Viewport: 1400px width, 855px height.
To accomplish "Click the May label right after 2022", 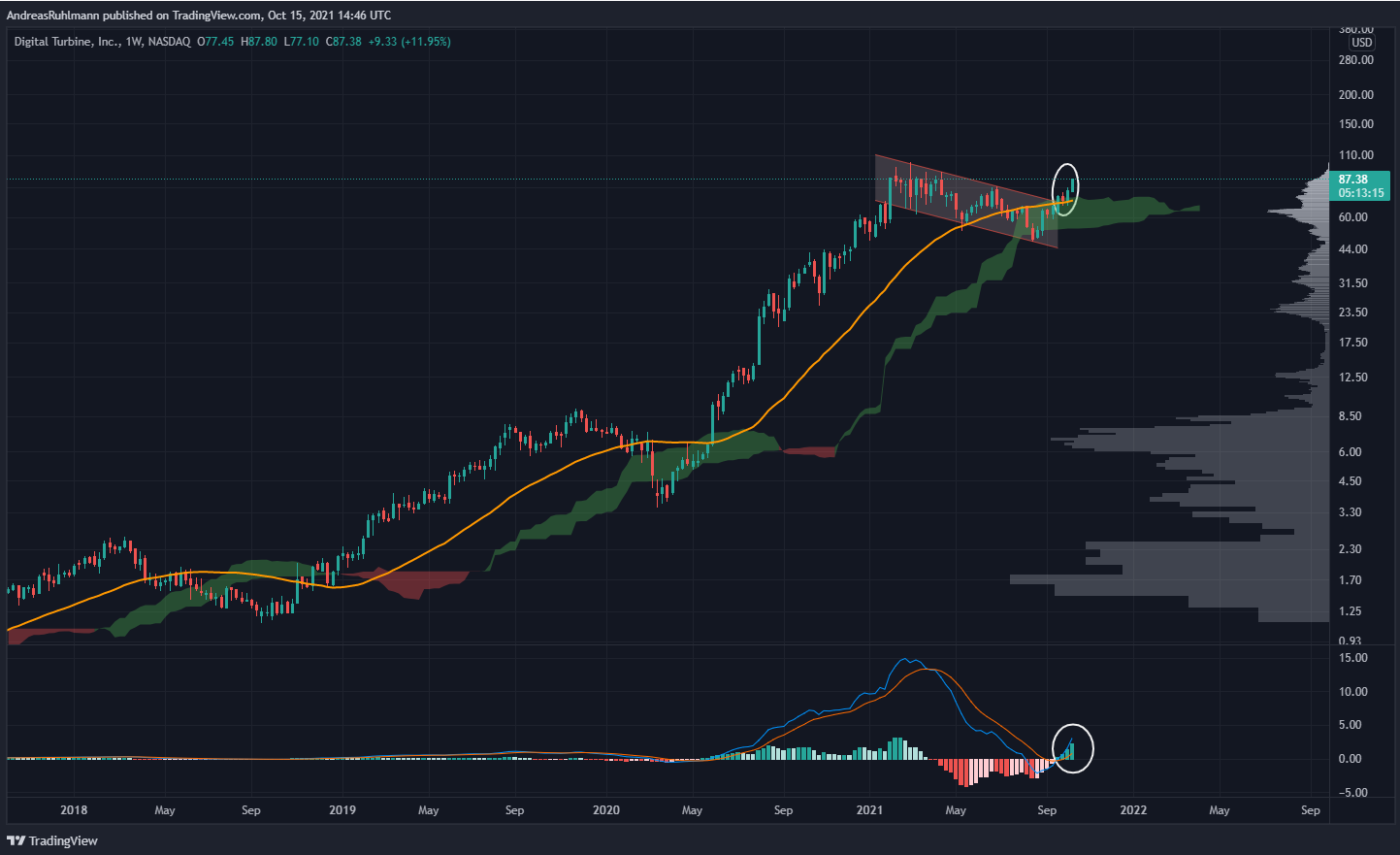I will click(x=1220, y=810).
